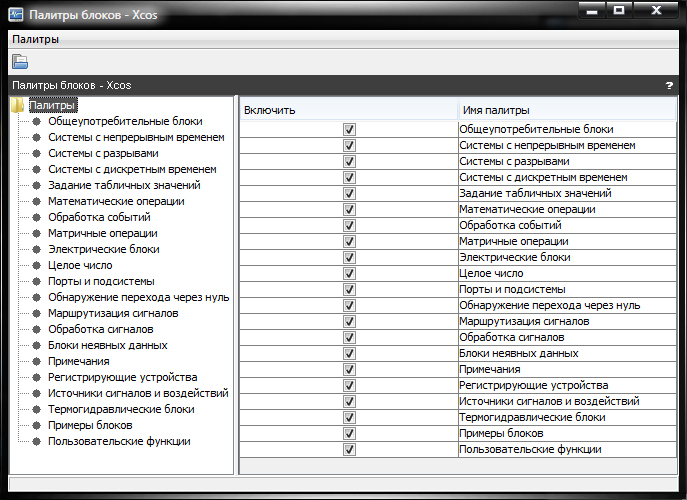The width and height of the screenshot is (687, 500).
Task: Disable Электрические блоки palette checkbox
Action: (349, 257)
